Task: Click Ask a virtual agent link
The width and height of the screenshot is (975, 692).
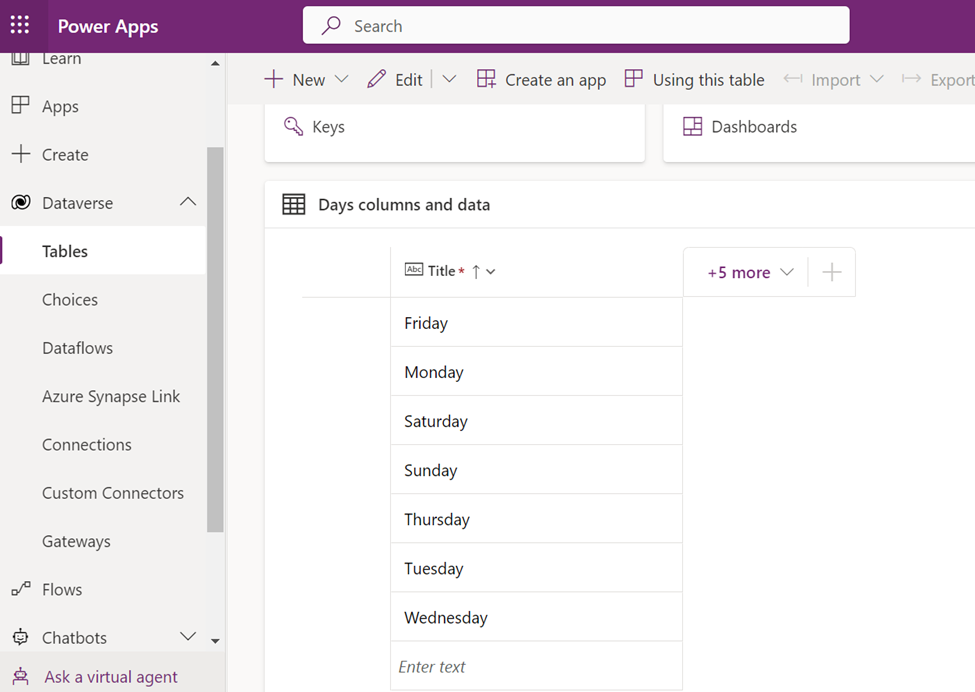Action: (x=111, y=676)
